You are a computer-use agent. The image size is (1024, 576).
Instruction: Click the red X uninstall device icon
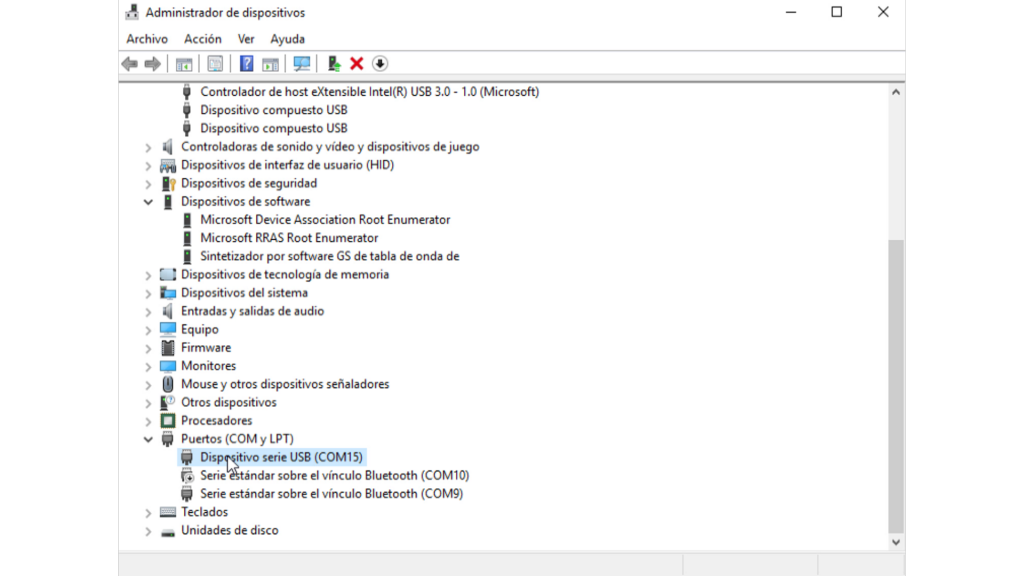tap(357, 64)
